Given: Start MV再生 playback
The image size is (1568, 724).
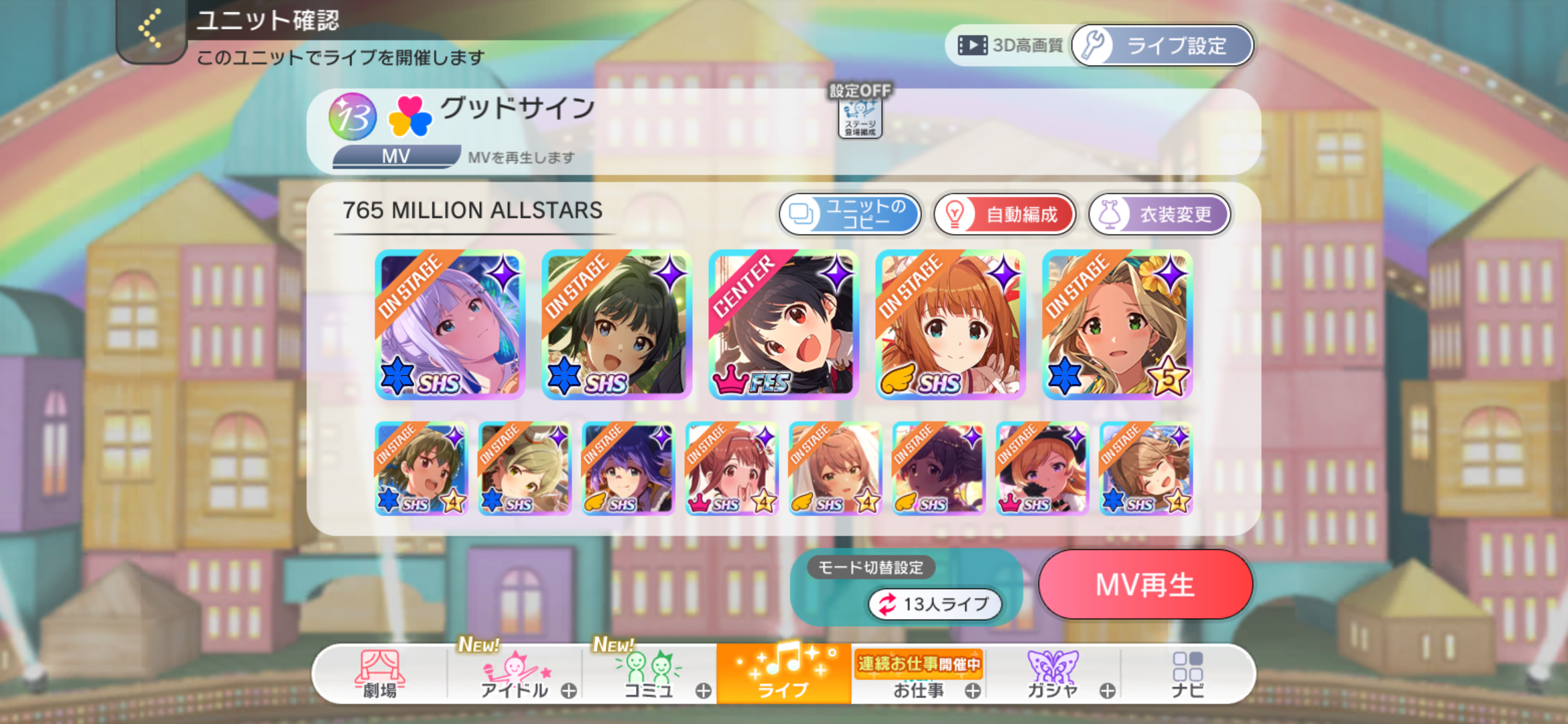Looking at the screenshot, I should coord(1145,585).
